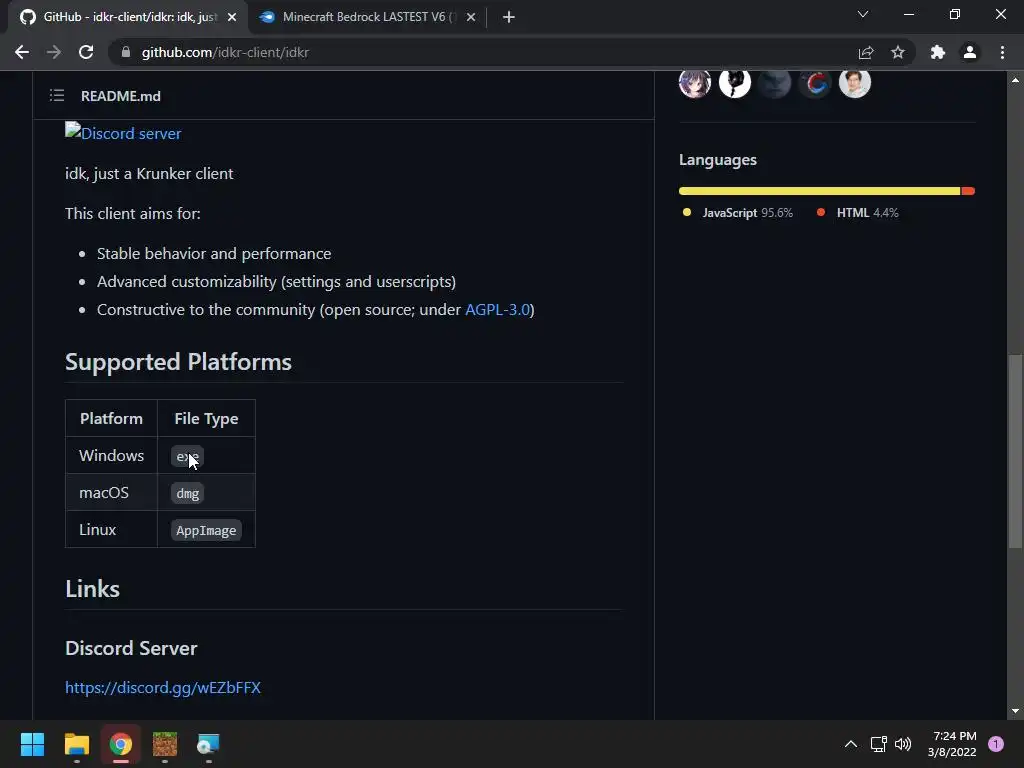Viewport: 1024px width, 768px height.
Task: Open the volume speaker tray icon
Action: coord(903,744)
